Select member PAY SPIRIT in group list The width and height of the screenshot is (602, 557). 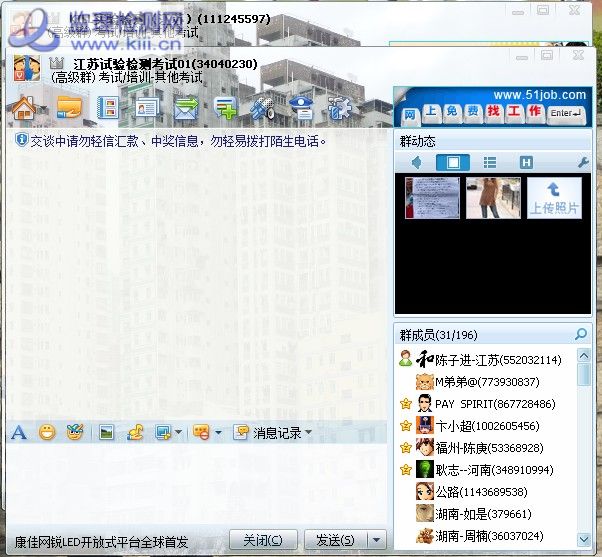pyautogui.click(x=479, y=404)
